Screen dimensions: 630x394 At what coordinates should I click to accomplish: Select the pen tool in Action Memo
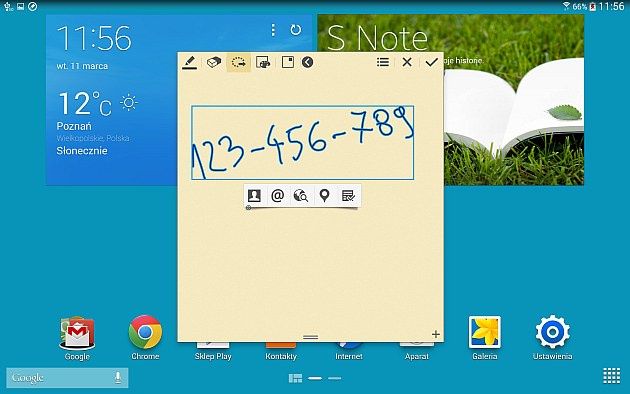(189, 63)
